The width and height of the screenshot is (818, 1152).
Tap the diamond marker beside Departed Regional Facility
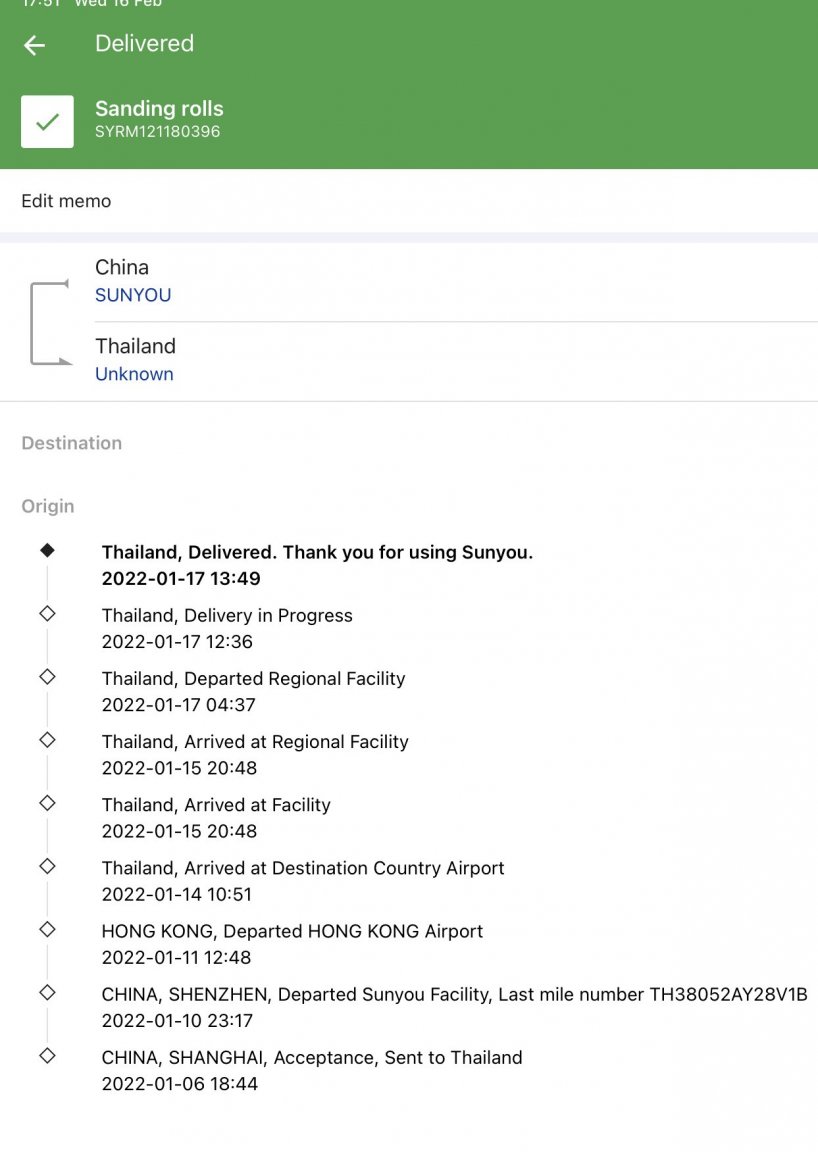[47, 677]
